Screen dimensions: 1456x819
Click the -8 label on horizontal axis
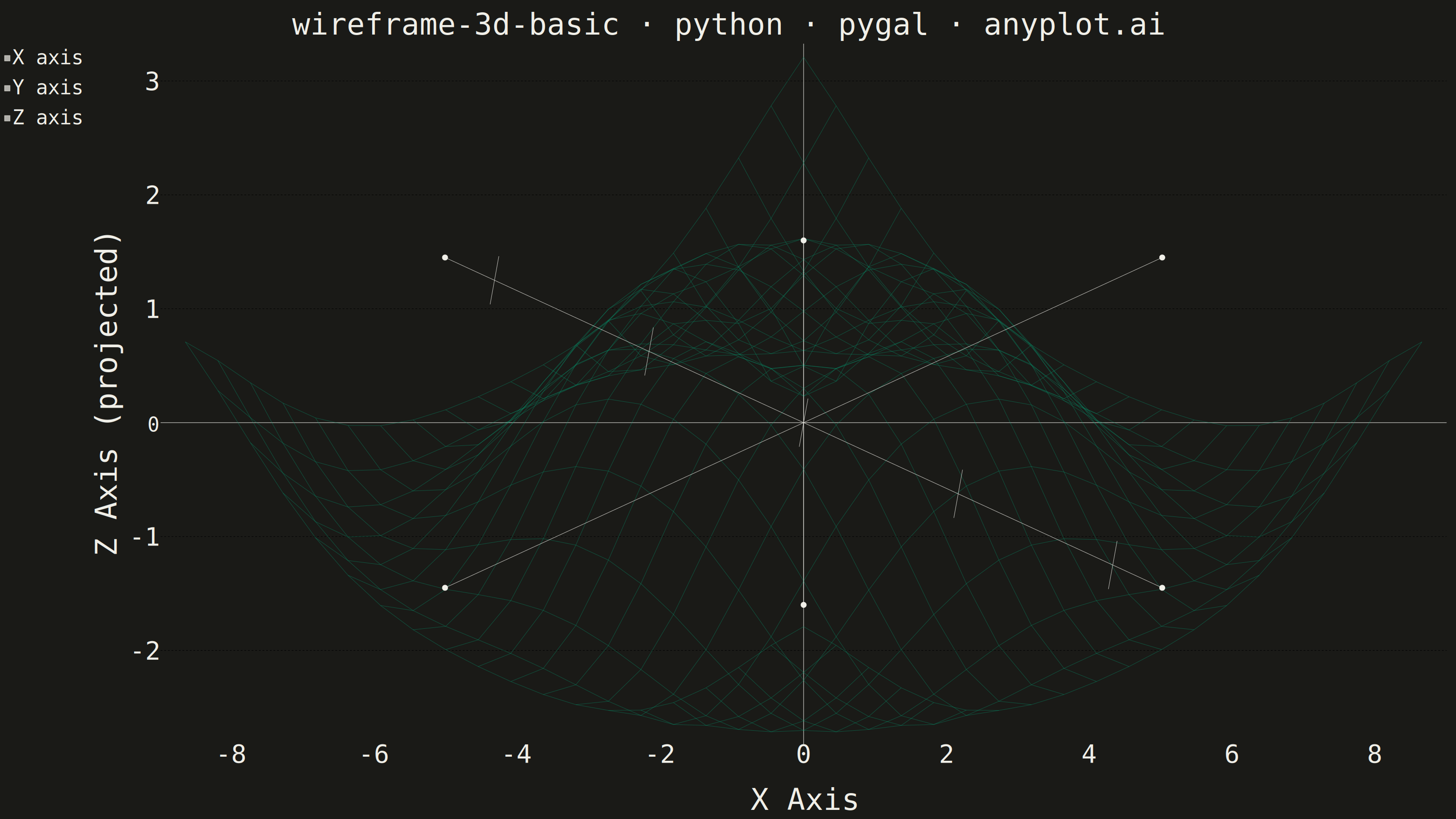[x=232, y=754]
